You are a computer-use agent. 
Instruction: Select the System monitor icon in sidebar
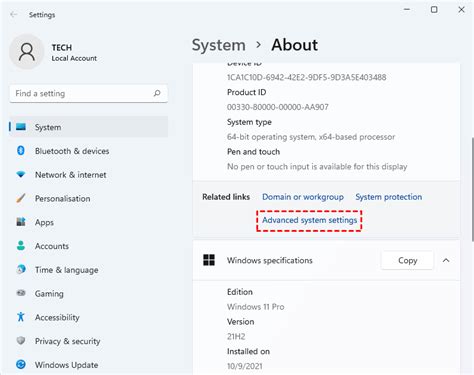21,127
